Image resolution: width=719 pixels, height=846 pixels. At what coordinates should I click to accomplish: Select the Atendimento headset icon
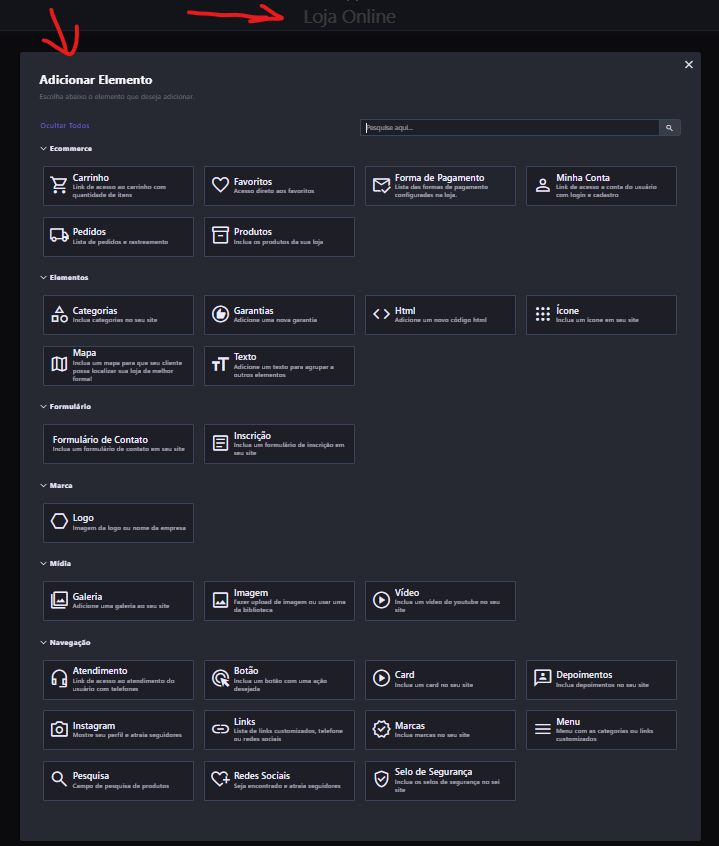point(59,678)
